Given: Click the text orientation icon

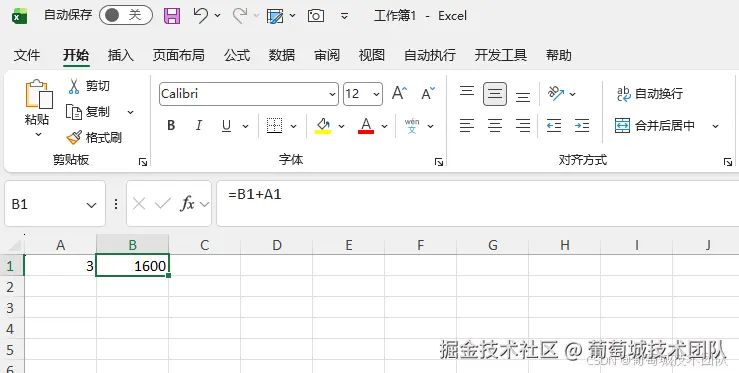Looking at the screenshot, I should tap(556, 93).
